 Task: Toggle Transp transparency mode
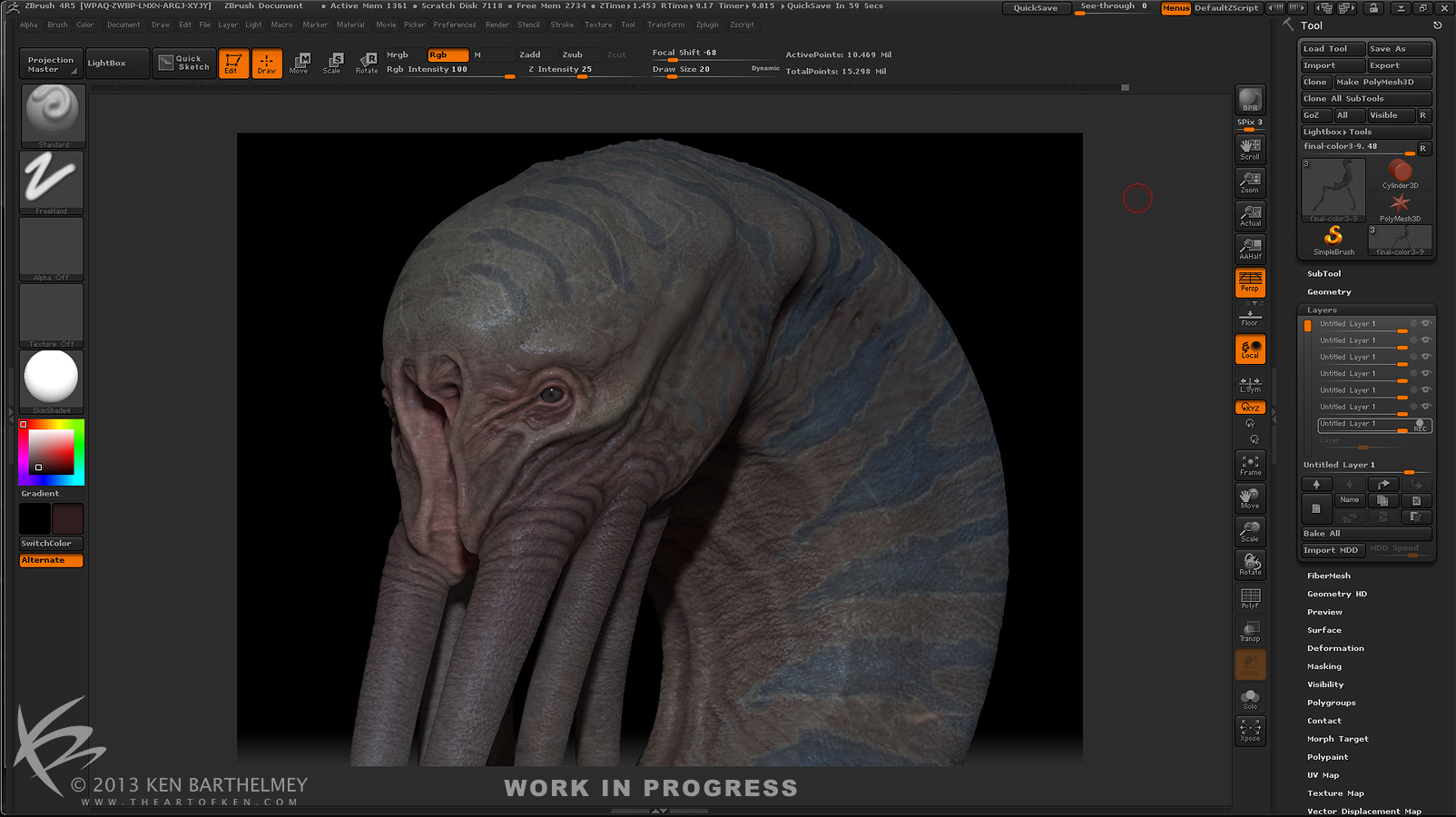pos(1250,631)
